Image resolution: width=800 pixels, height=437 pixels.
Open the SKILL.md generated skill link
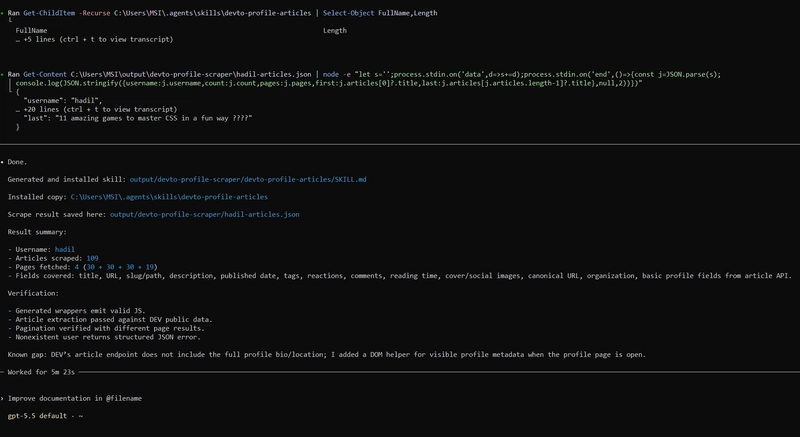[x=248, y=179]
